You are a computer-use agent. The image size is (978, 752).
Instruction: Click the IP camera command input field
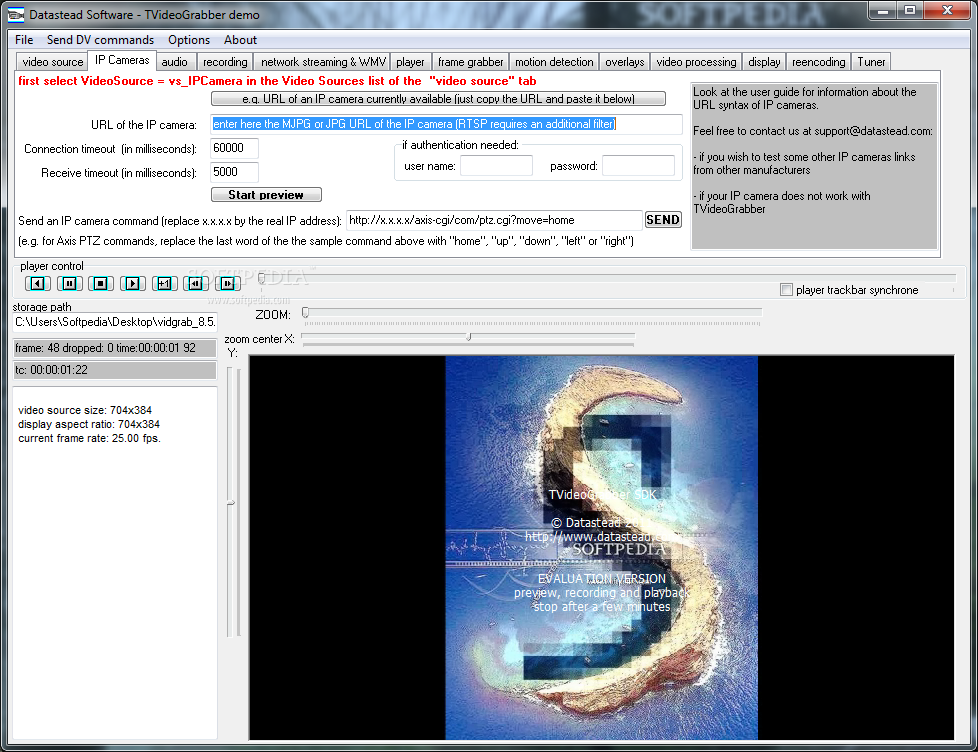(494, 220)
